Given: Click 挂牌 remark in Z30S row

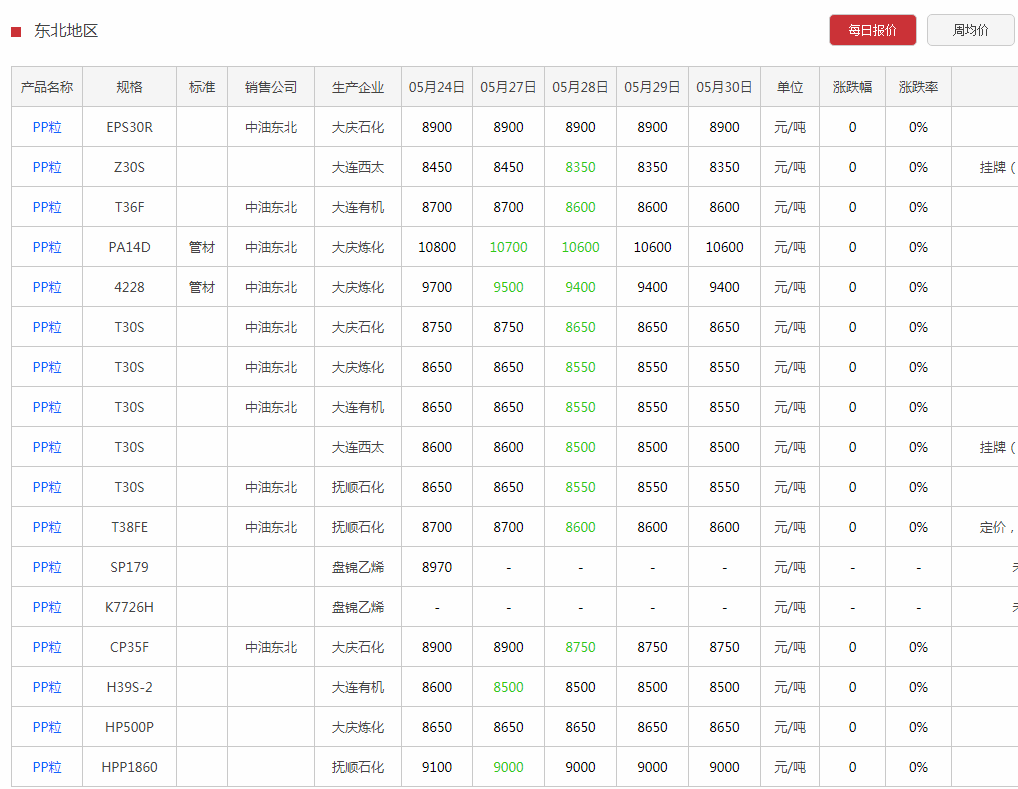Looking at the screenshot, I should click(997, 168).
